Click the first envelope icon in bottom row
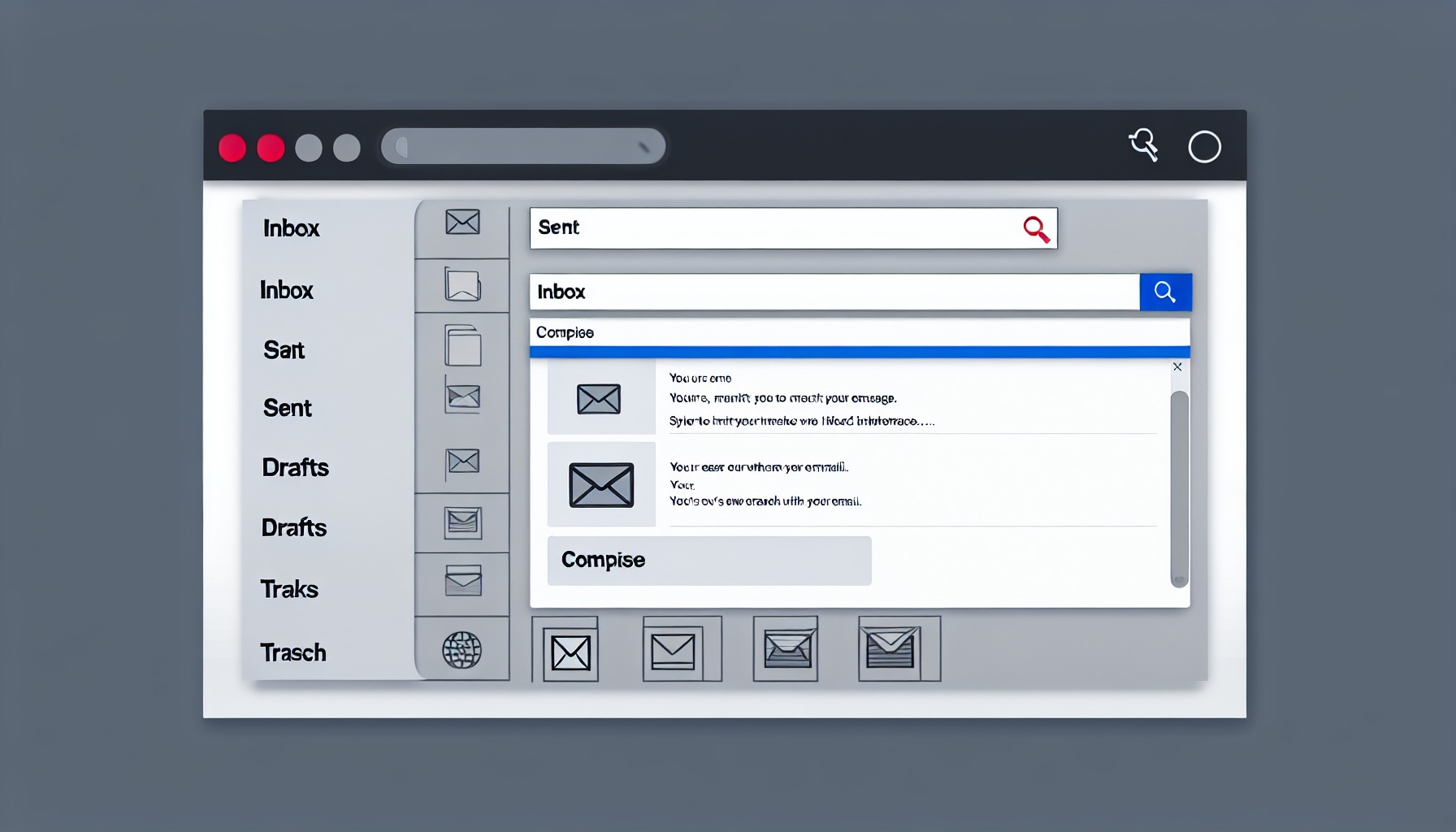 coord(570,652)
